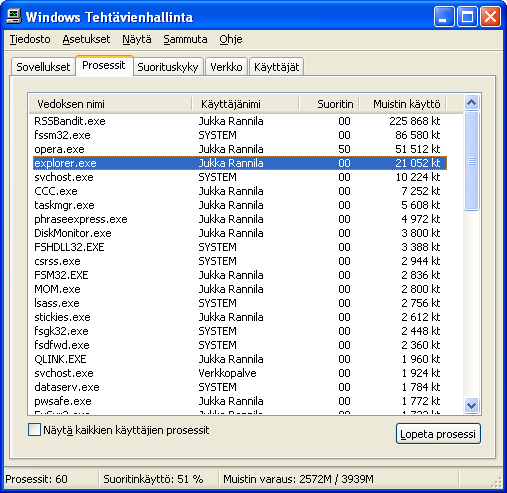Sort by Käyttäjänimi column header
Viewport: 507px width, 493px height.
point(245,104)
